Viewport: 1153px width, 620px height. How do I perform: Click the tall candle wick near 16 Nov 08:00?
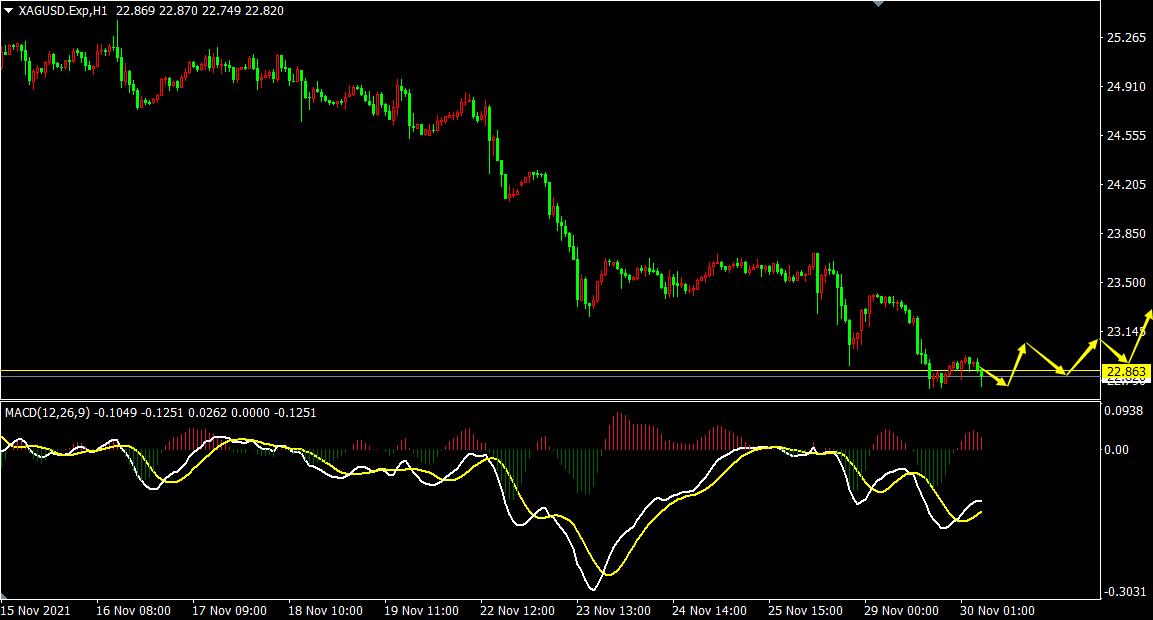116,32
